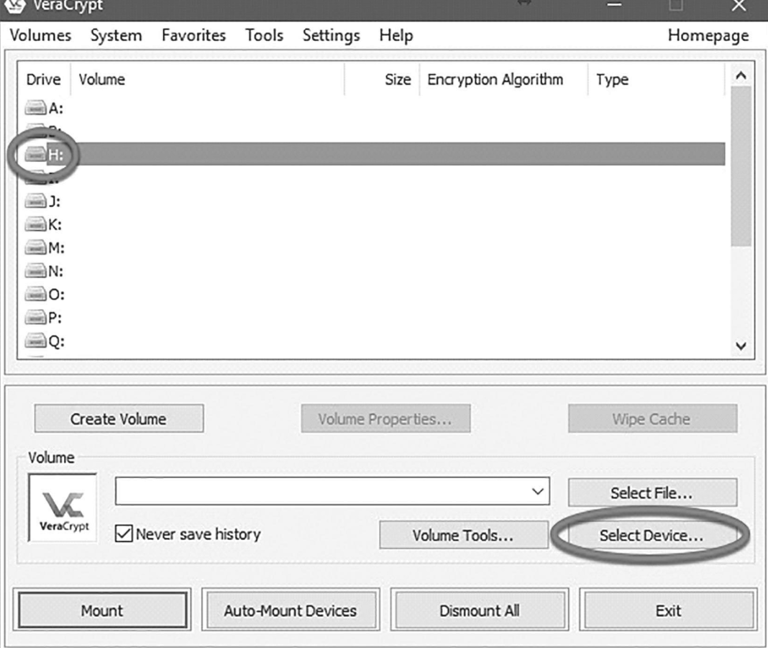Click scroll down arrow of drive list
This screenshot has width=768, height=648.
click(x=741, y=346)
